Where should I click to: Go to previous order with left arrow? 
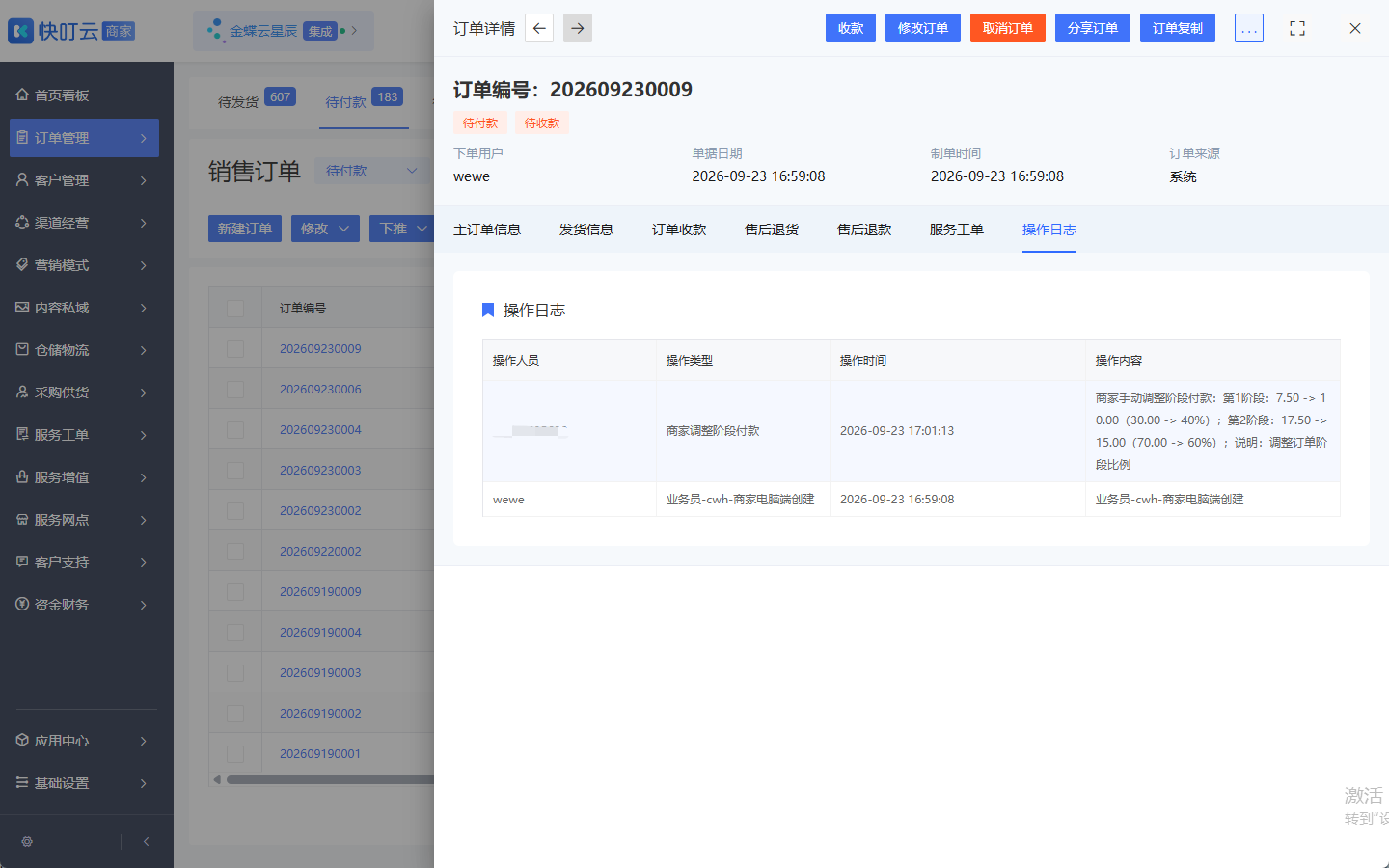(539, 28)
